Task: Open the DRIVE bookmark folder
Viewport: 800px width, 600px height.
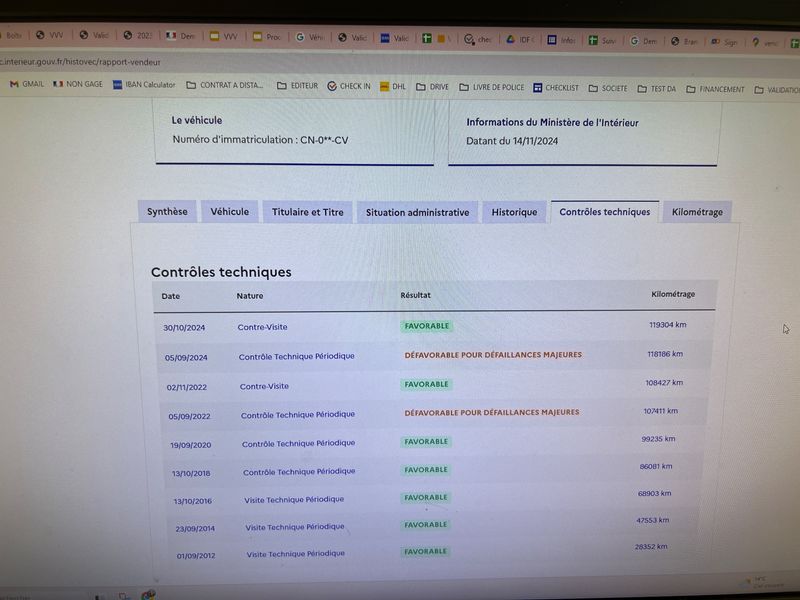Action: tap(432, 87)
